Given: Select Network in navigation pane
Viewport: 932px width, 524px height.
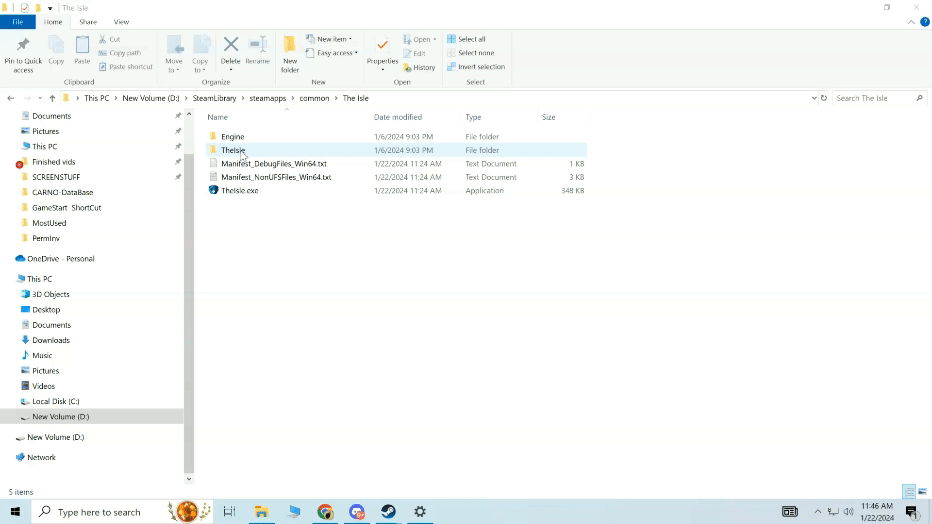Looking at the screenshot, I should (41, 457).
